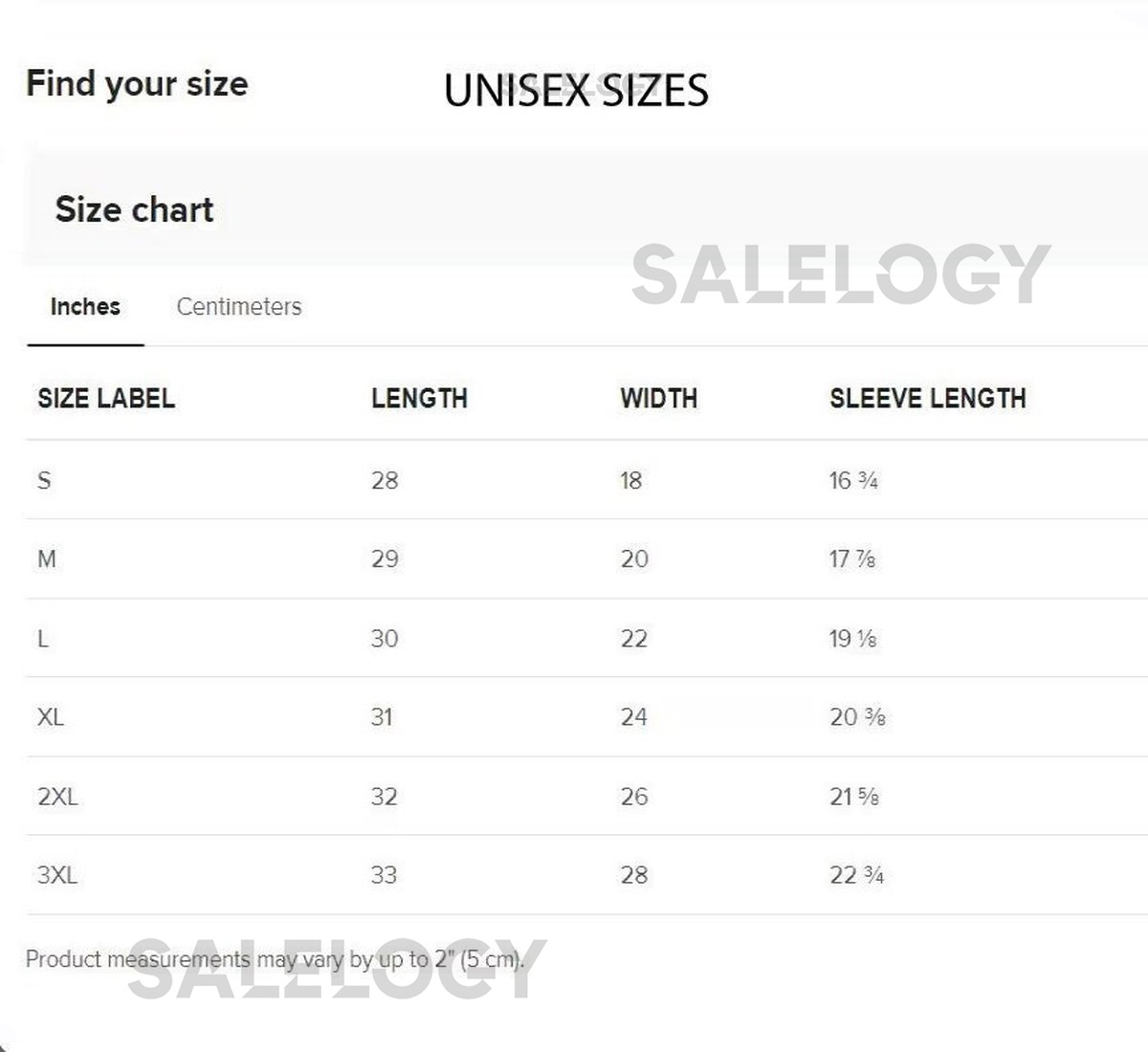Click the XL length value 31

click(382, 717)
